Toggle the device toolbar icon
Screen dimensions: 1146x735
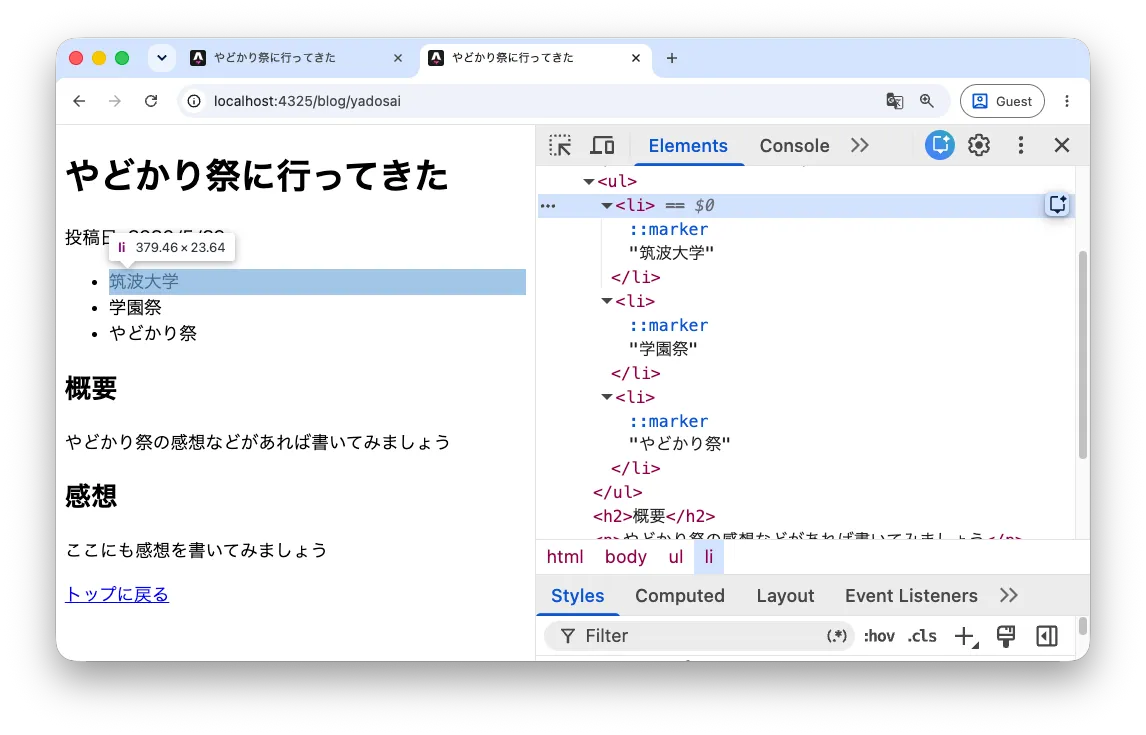tap(602, 145)
